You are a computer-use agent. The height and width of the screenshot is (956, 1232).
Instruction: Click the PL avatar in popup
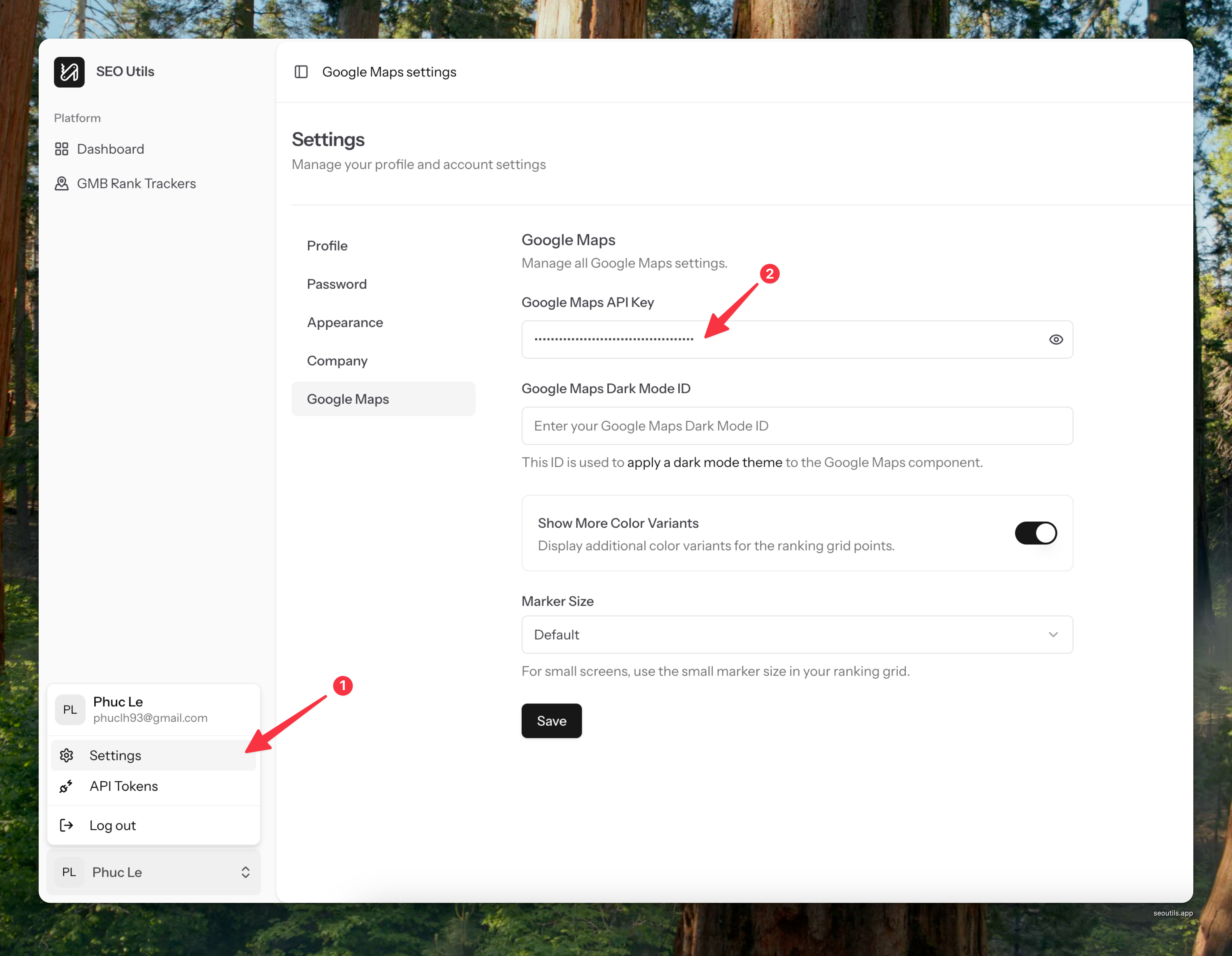(x=70, y=709)
